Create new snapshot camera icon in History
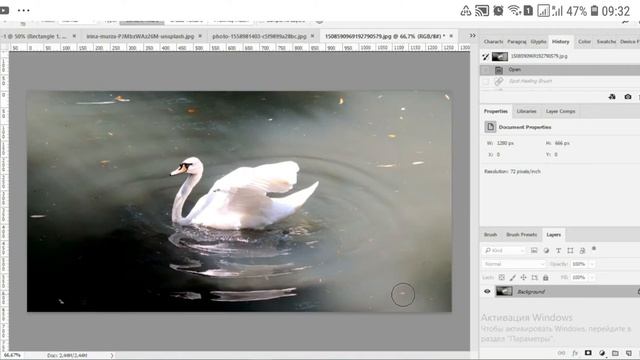The height and width of the screenshot is (360, 640). point(628,97)
